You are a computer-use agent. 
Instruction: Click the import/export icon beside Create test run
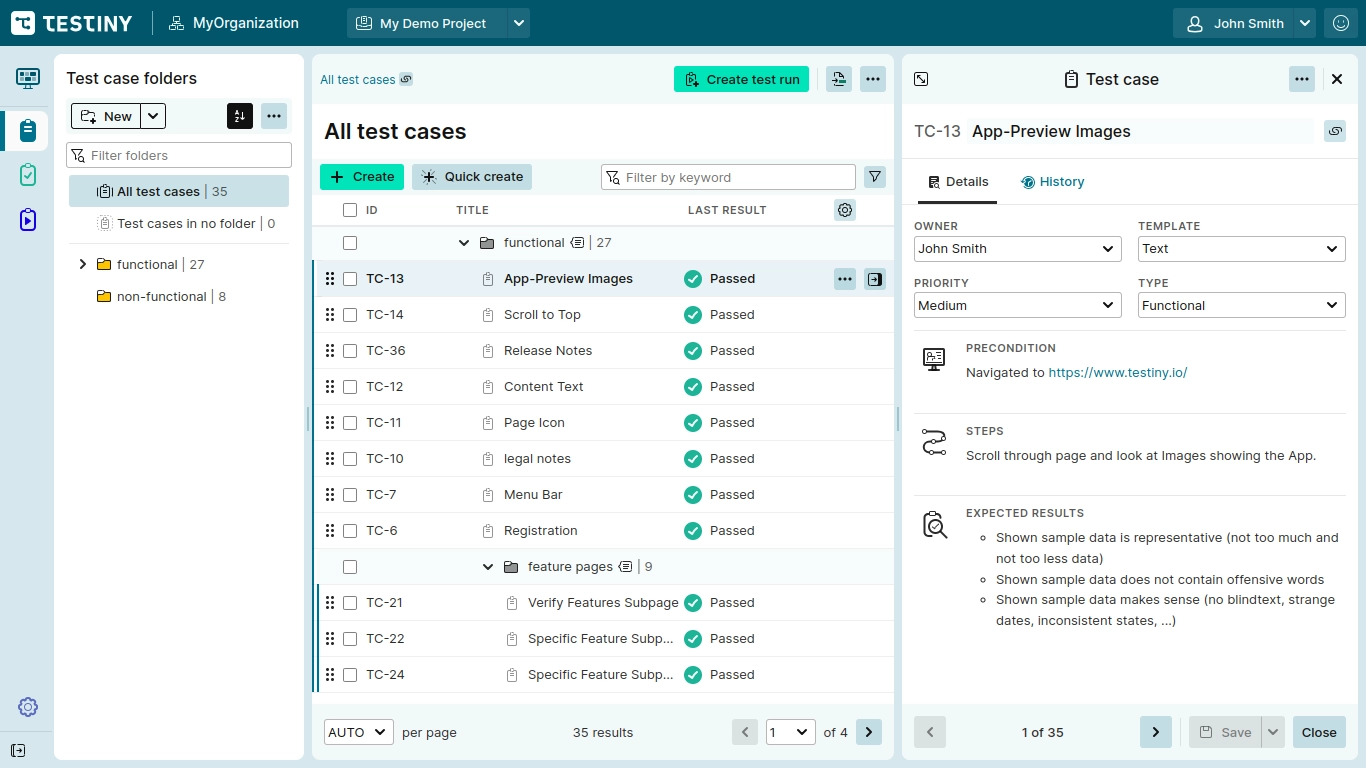839,79
